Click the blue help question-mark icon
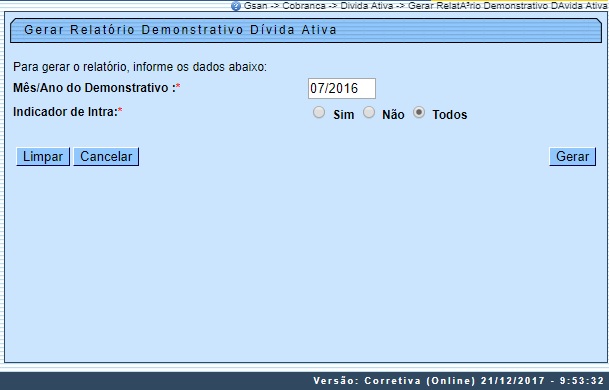The image size is (609, 390). [236, 6]
